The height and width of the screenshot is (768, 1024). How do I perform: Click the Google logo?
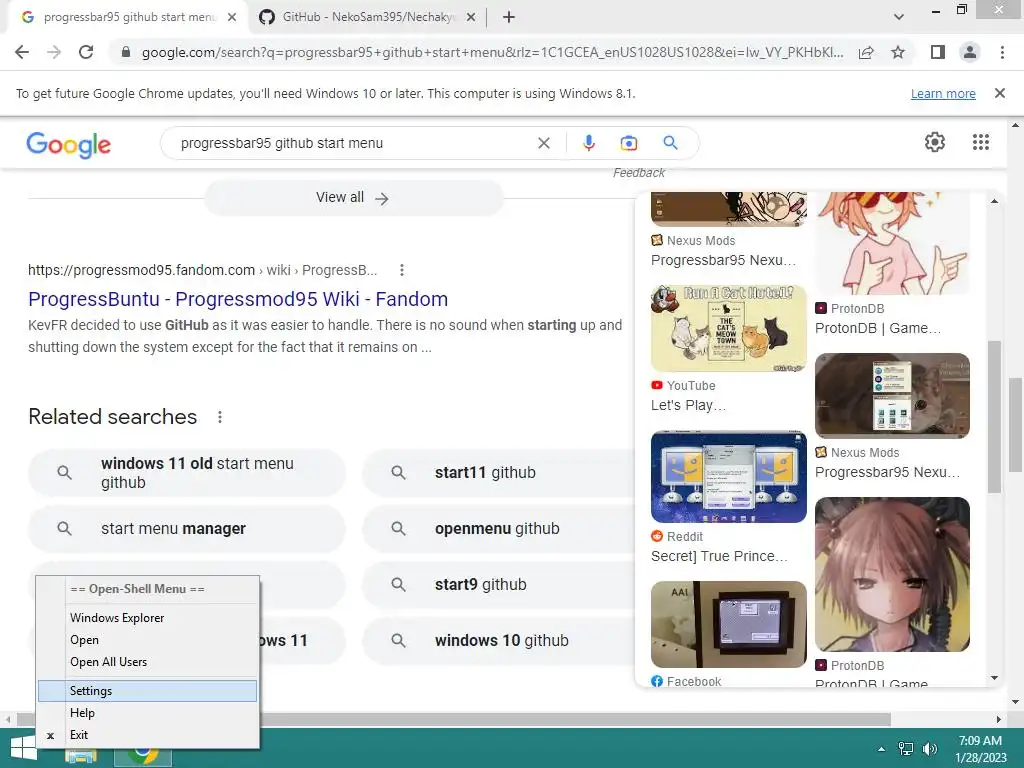(69, 145)
